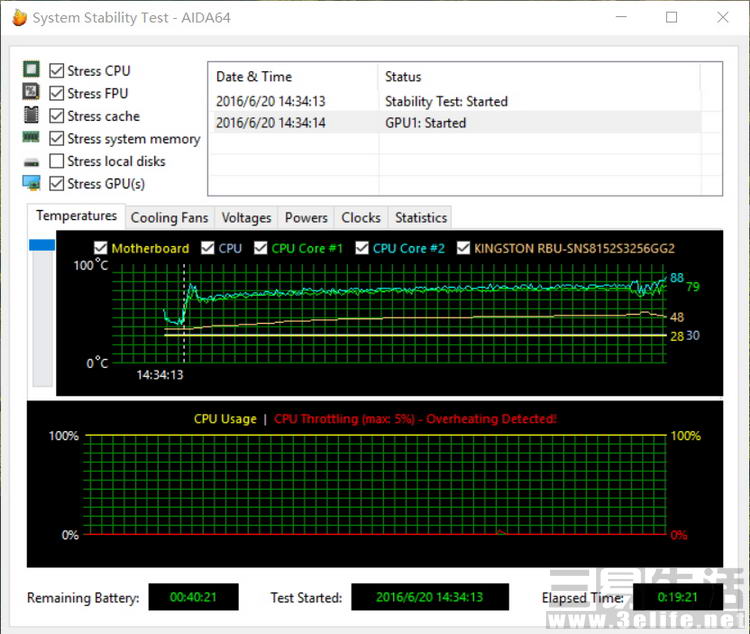Toggle the CPU Core #2 graph checkbox
Screen dimensions: 750x634
click(x=362, y=248)
